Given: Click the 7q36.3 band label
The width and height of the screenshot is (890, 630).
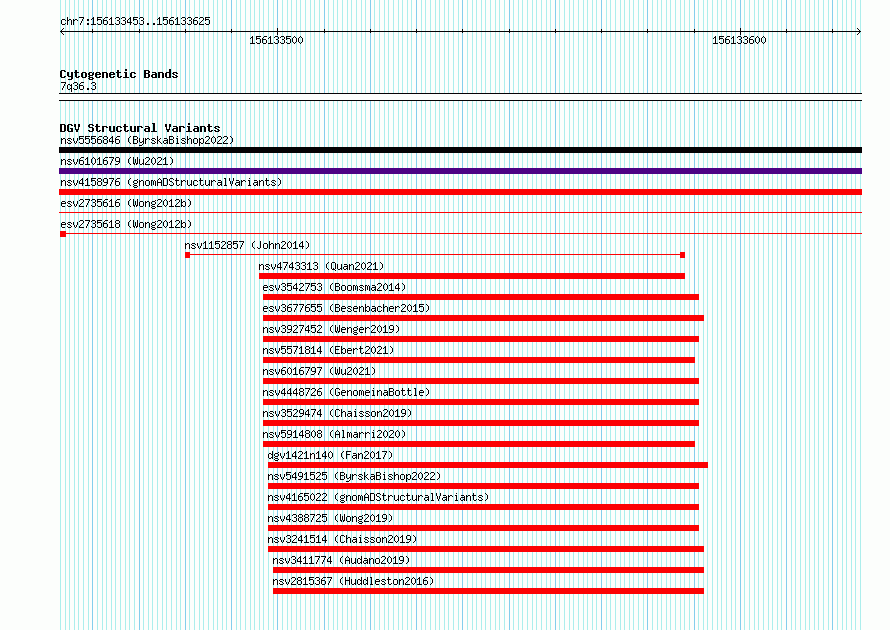Looking at the screenshot, I should click(x=78, y=86).
